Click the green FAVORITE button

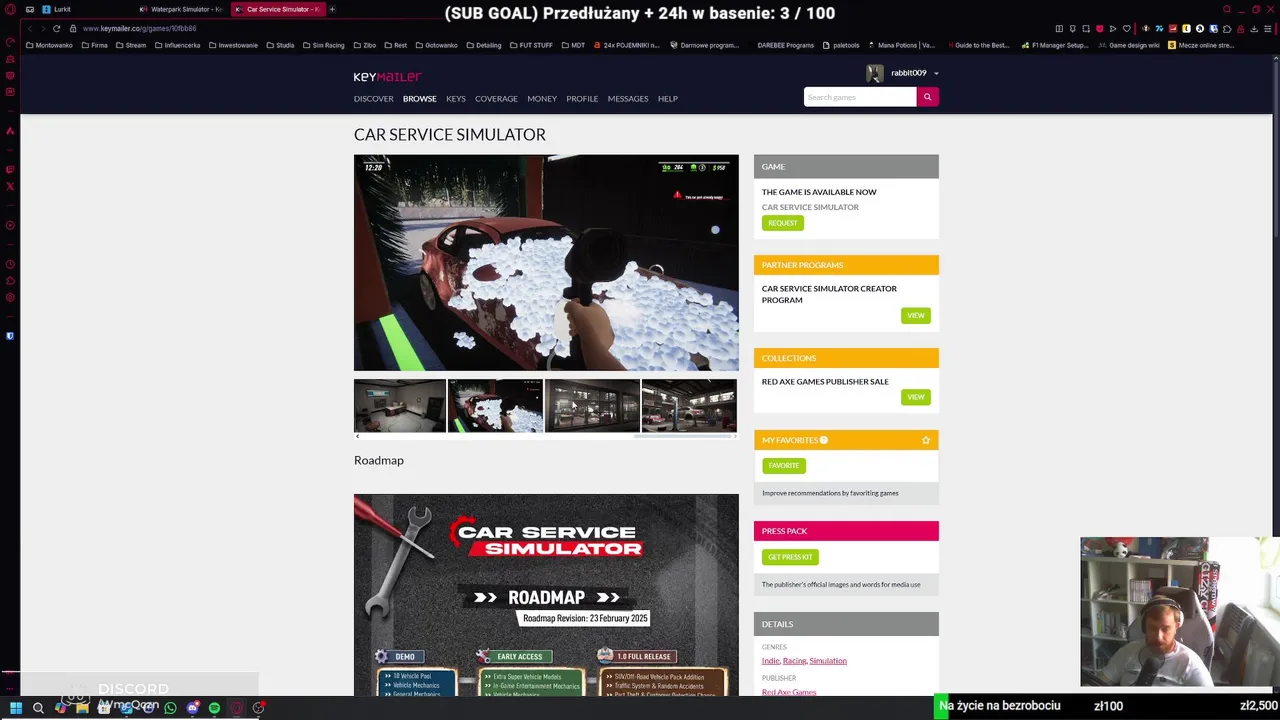coord(784,466)
